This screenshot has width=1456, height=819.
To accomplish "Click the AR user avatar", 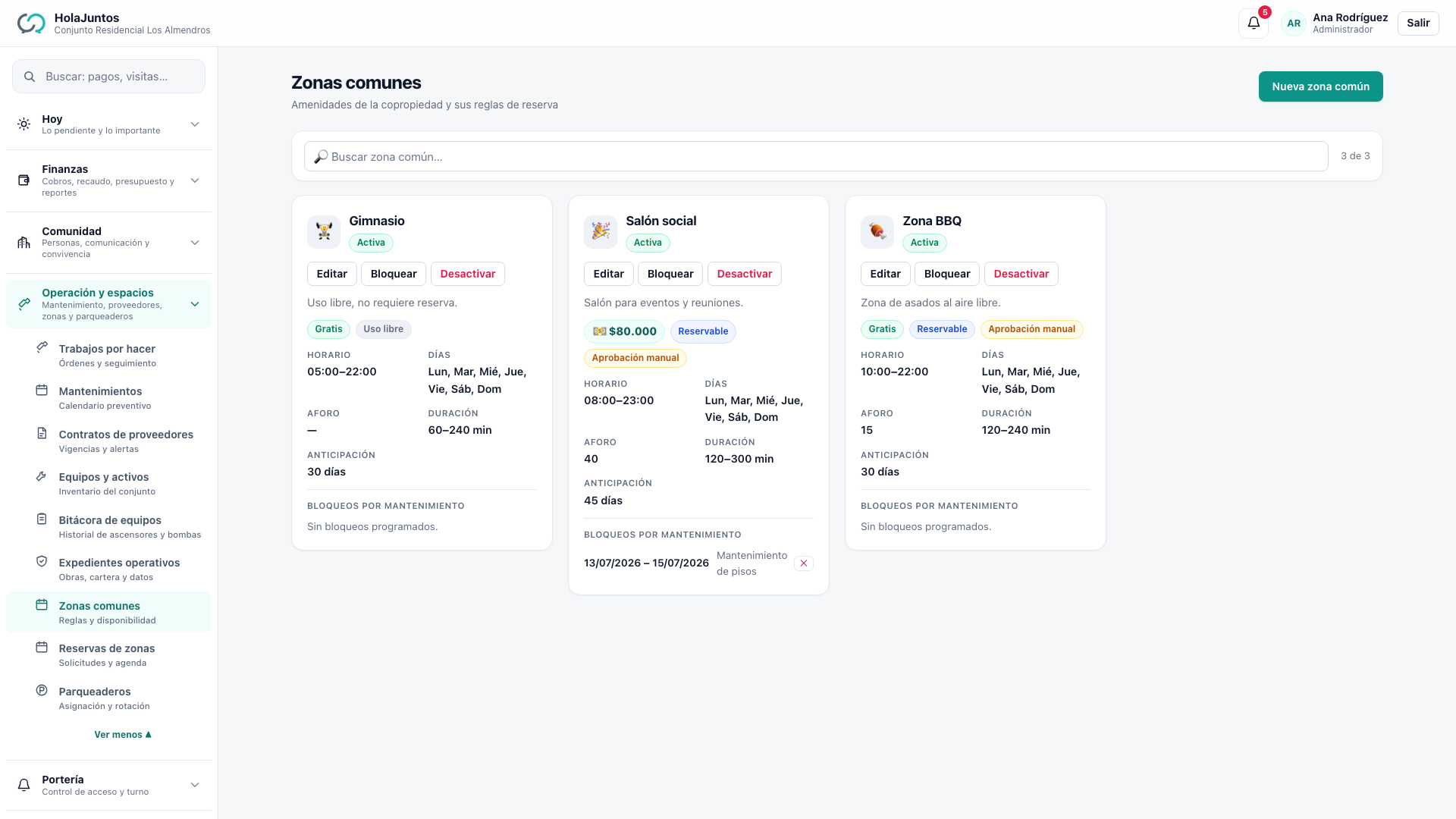I will [x=1294, y=24].
